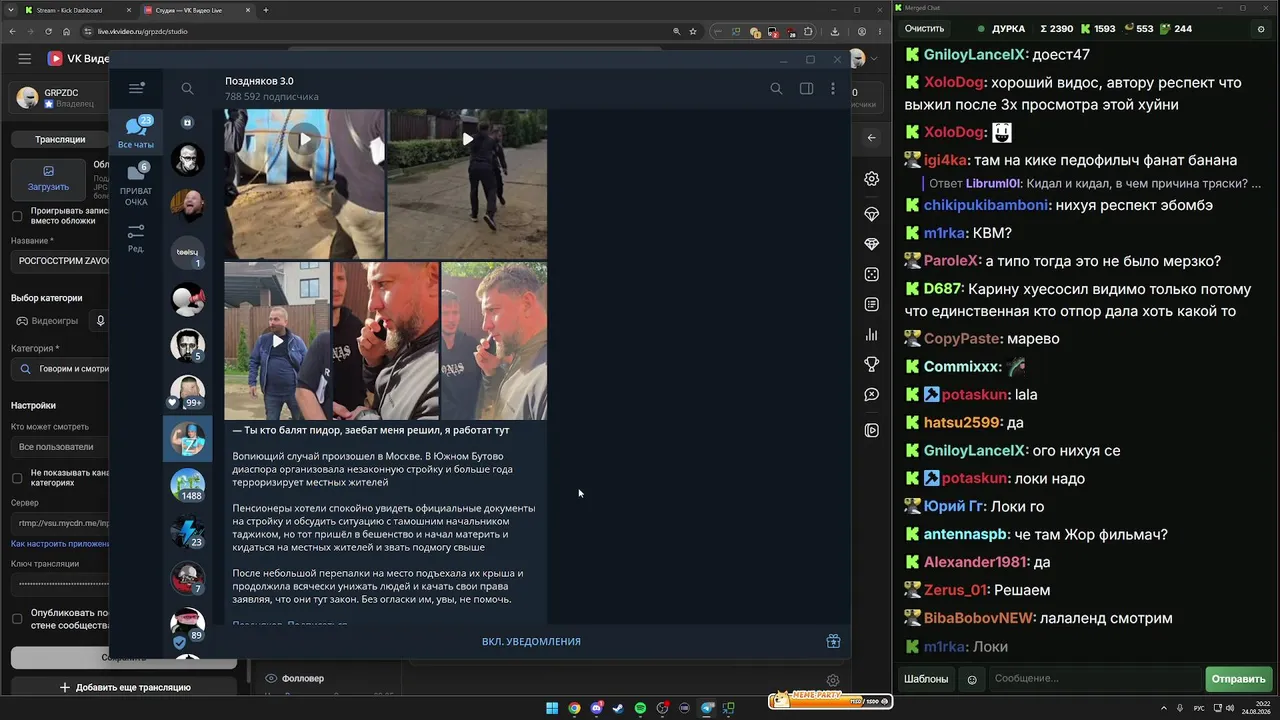
Task: Play the video of man running
Action: point(467,140)
